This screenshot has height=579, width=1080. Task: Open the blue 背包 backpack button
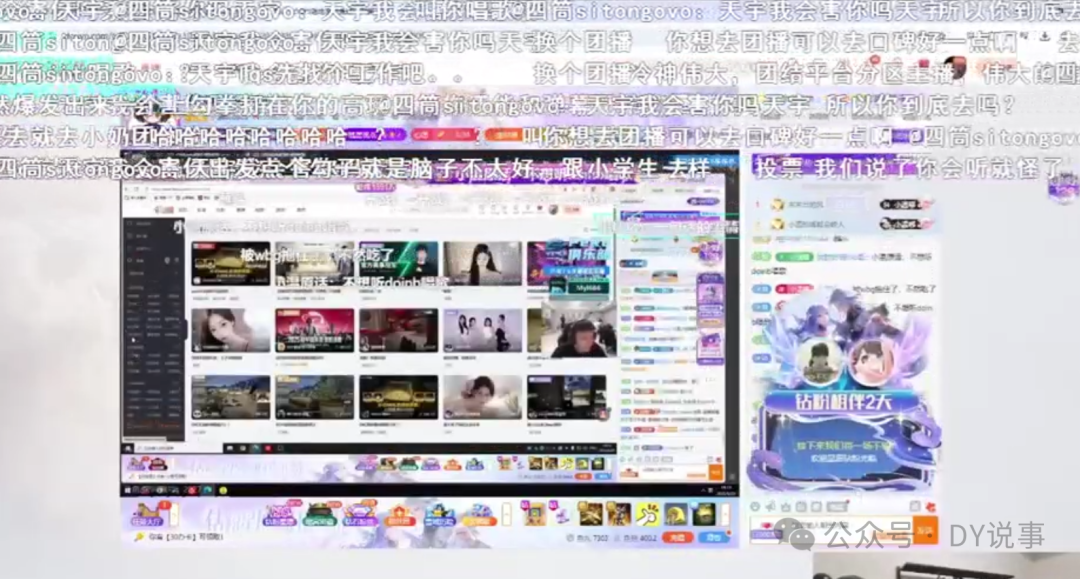point(714,537)
